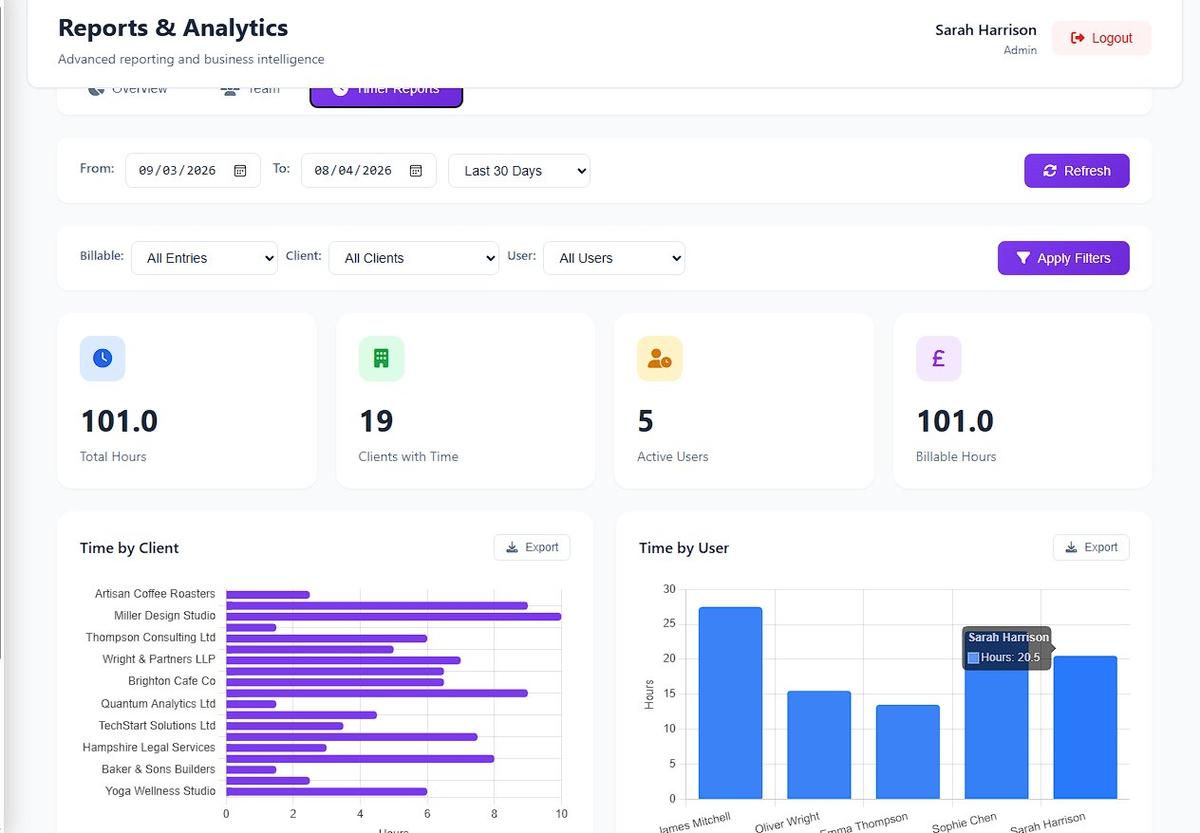Click the download icon on Time by Client Export

[x=513, y=547]
